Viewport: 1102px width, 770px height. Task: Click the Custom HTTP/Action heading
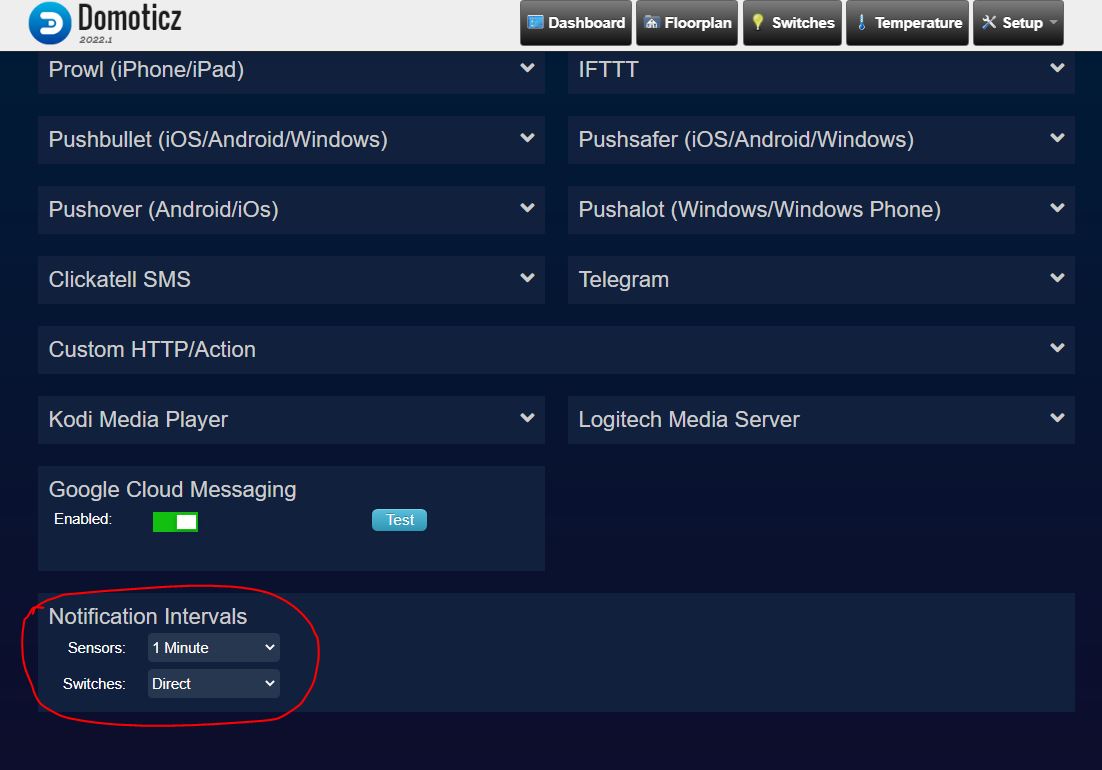(152, 349)
